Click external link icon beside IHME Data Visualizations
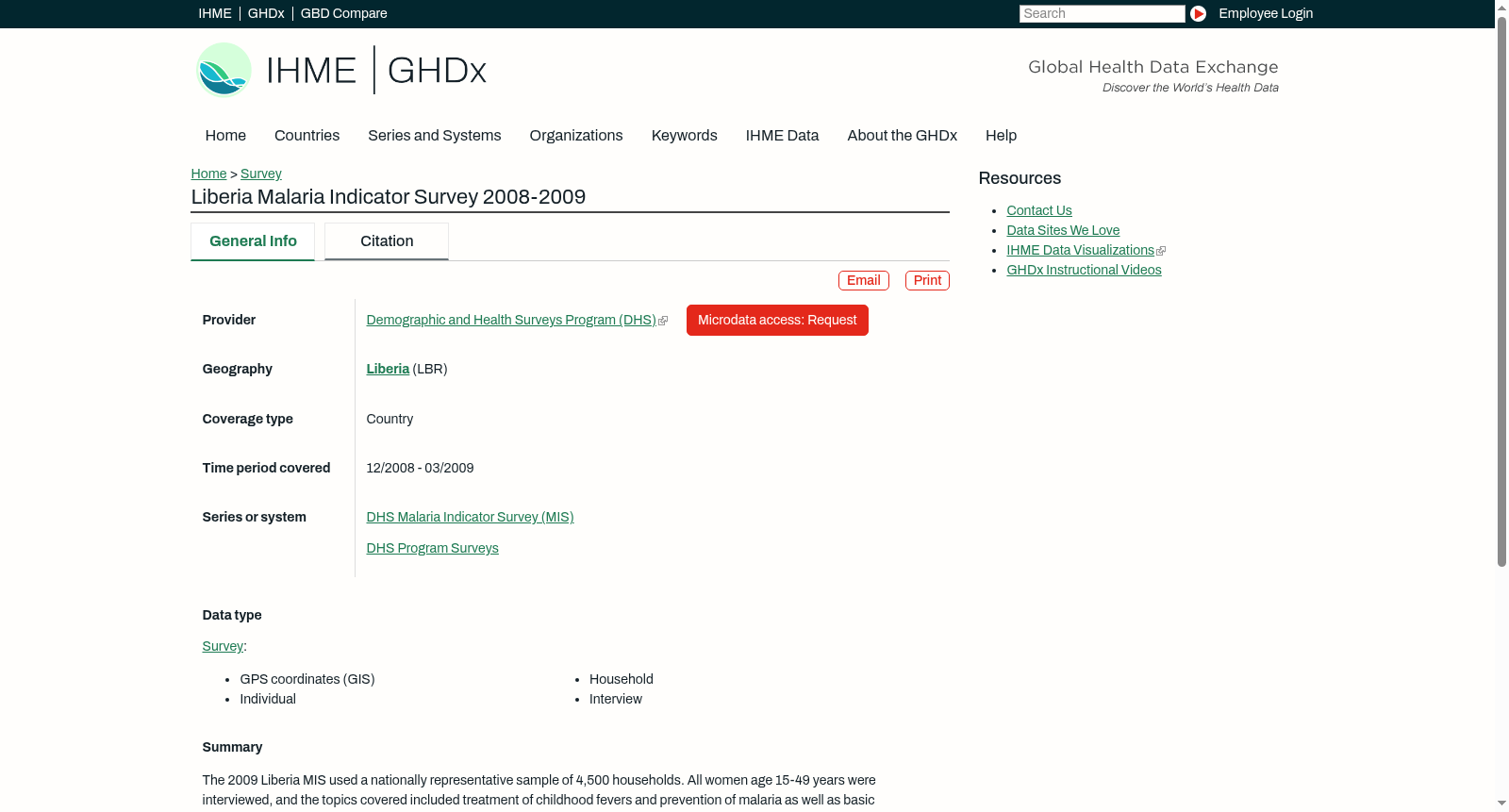The image size is (1509, 812). click(1161, 251)
